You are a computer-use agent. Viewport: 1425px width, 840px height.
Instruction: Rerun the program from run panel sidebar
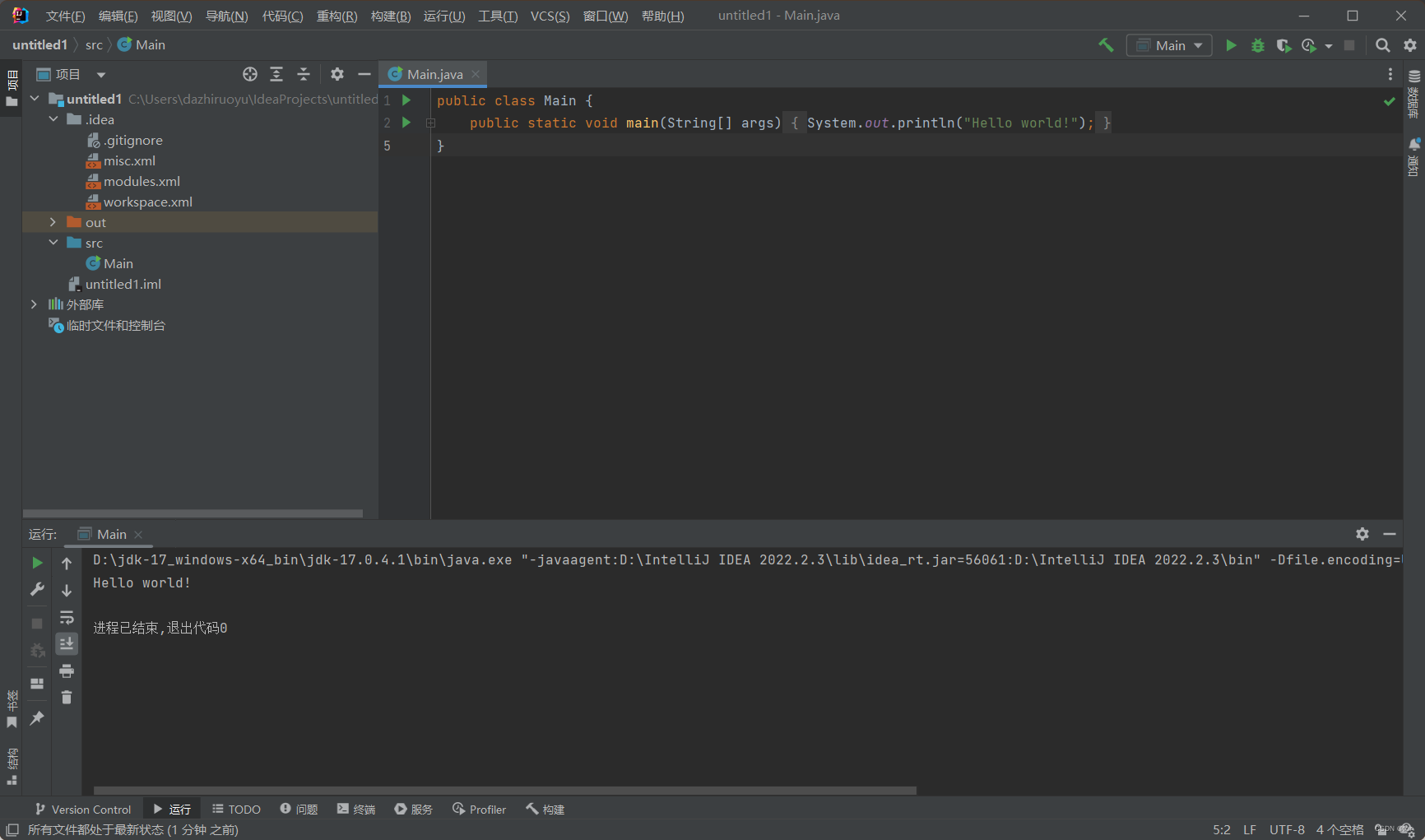click(37, 563)
